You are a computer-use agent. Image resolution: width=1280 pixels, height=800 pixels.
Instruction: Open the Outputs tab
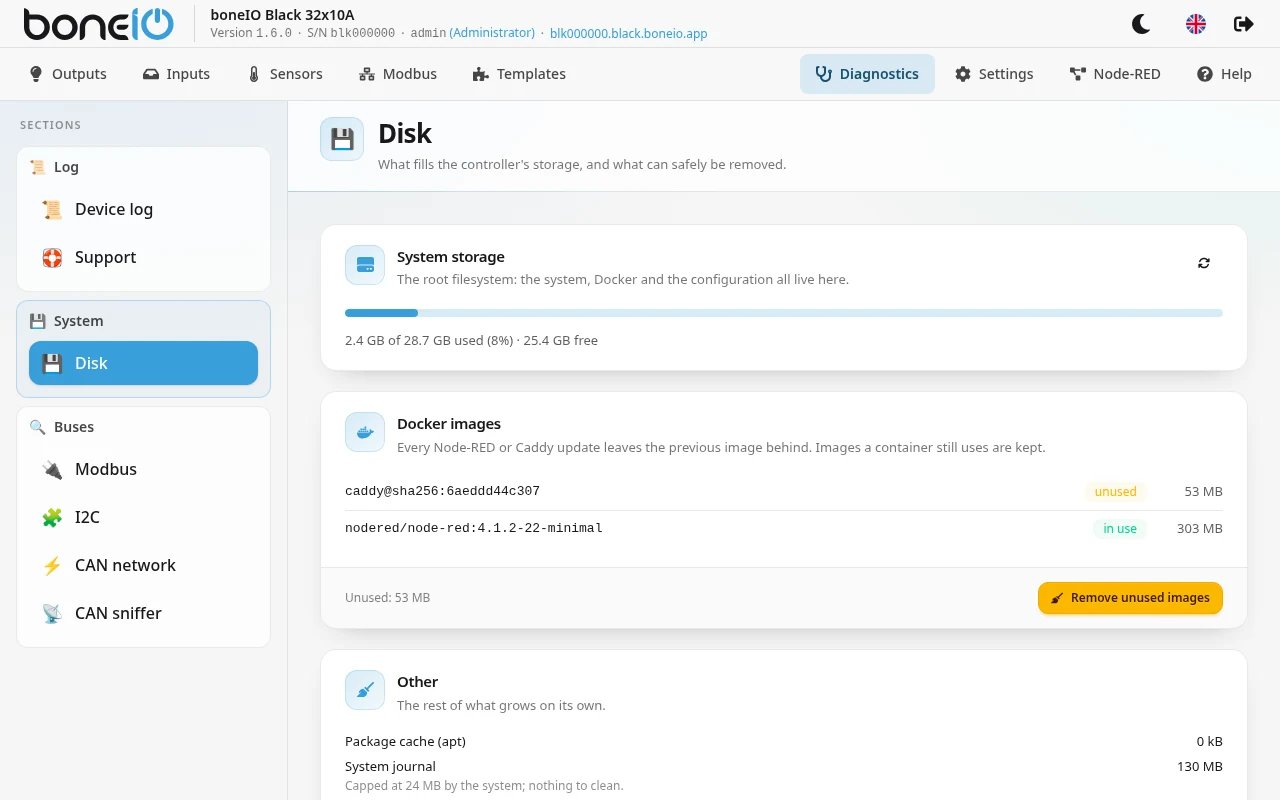(x=68, y=74)
